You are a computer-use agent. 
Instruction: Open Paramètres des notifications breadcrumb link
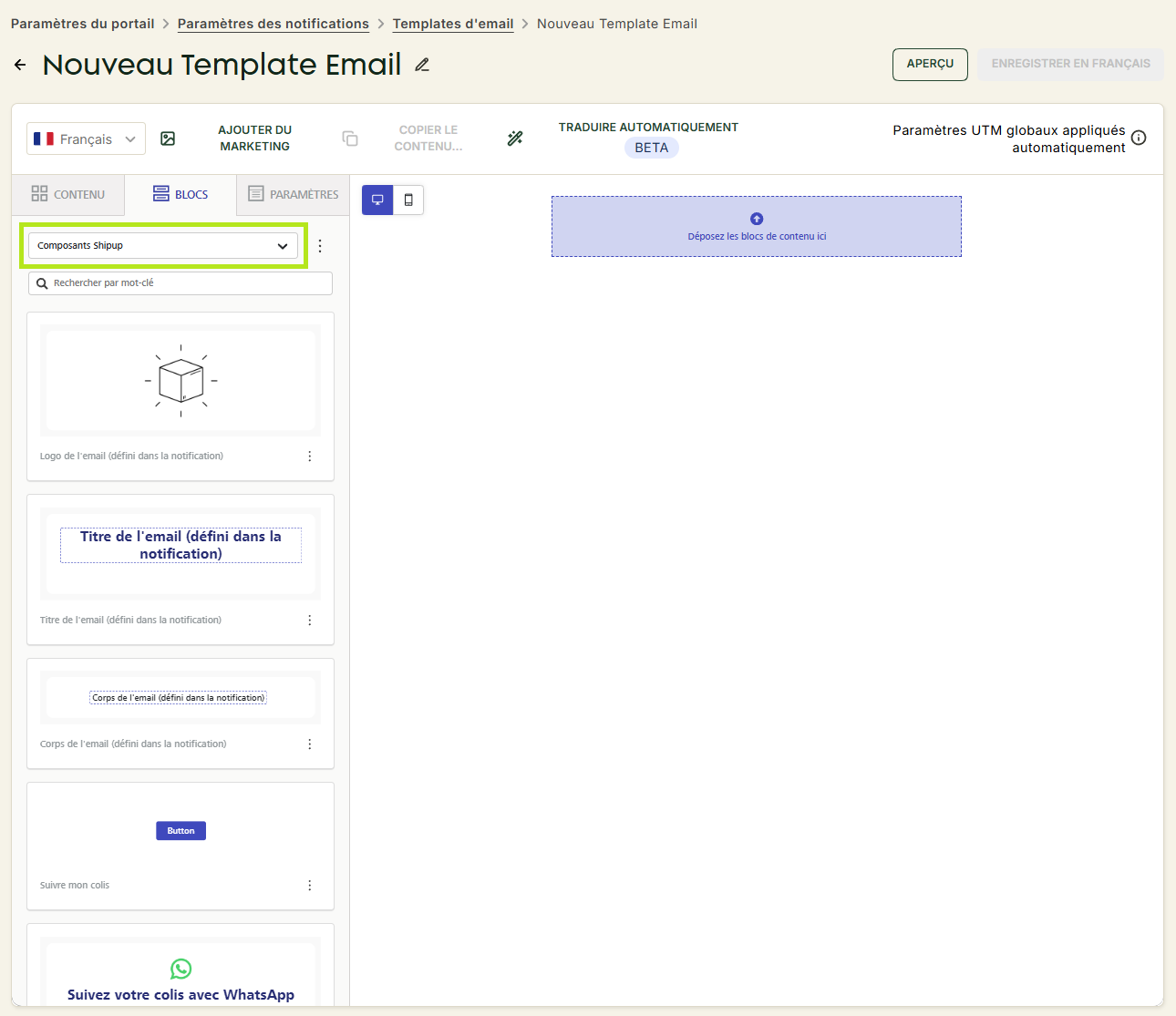(273, 24)
